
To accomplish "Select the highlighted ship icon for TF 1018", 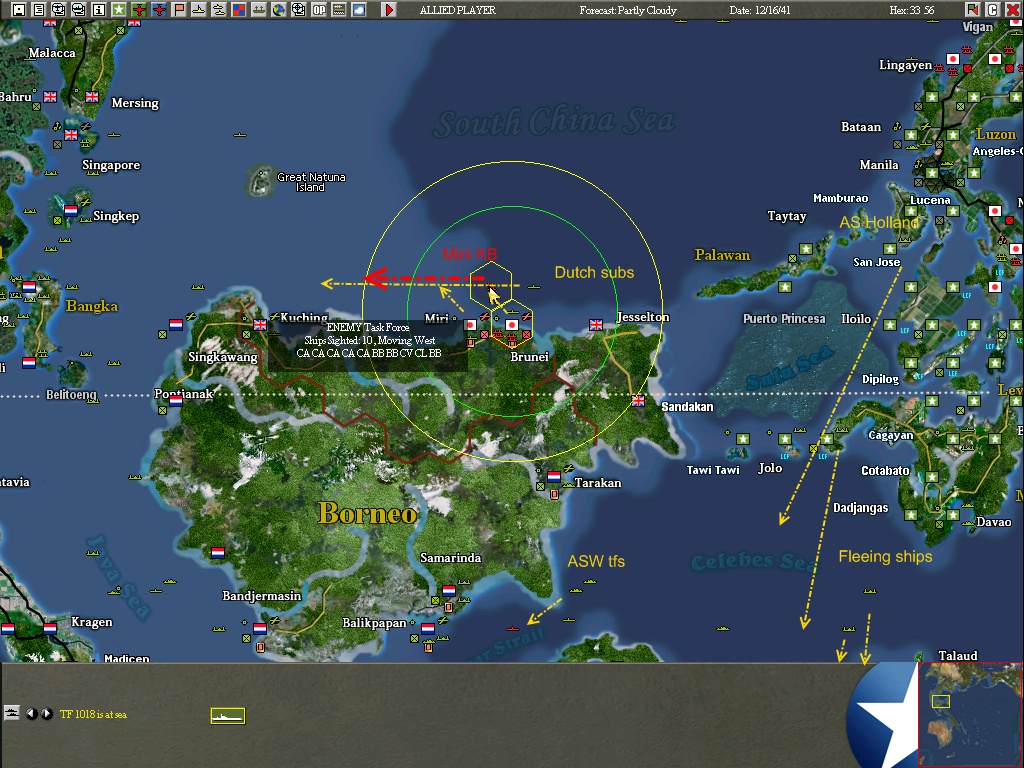I will (x=227, y=716).
